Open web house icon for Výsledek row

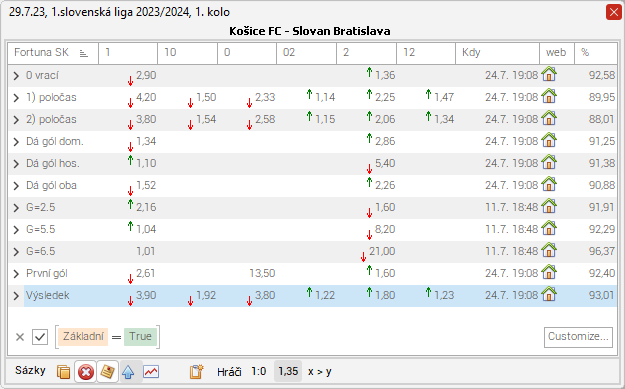pos(549,295)
